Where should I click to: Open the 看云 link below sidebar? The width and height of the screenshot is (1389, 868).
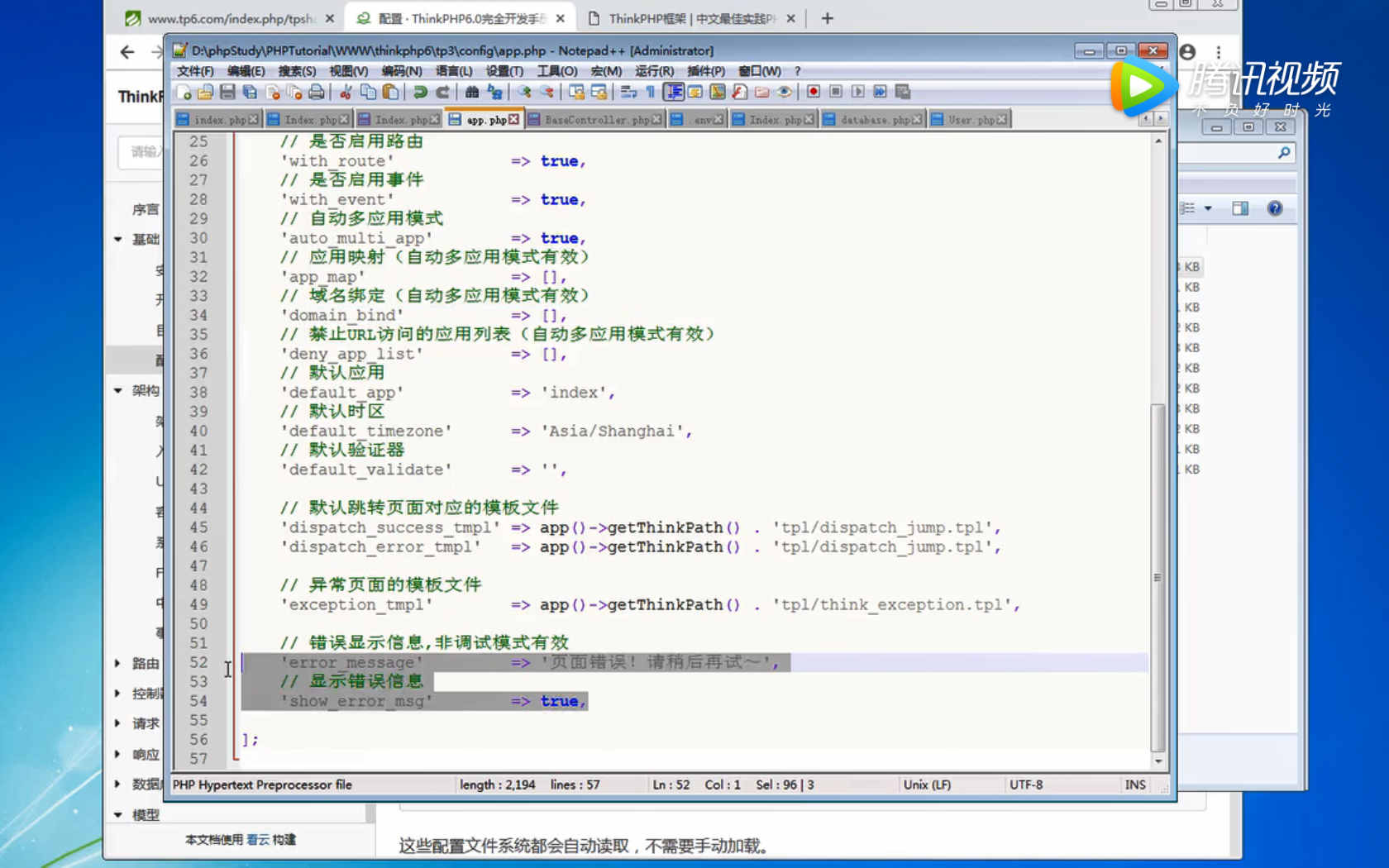click(258, 840)
